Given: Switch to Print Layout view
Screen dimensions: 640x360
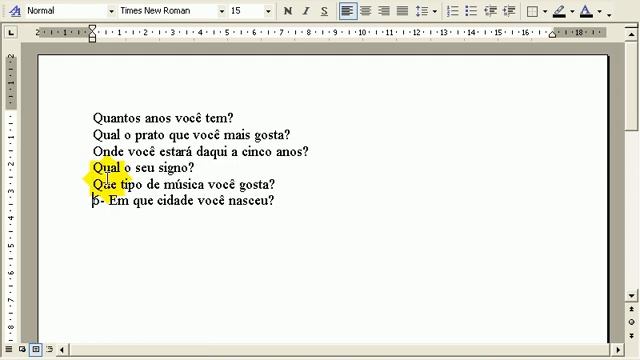Looking at the screenshot, I should click(x=36, y=349).
